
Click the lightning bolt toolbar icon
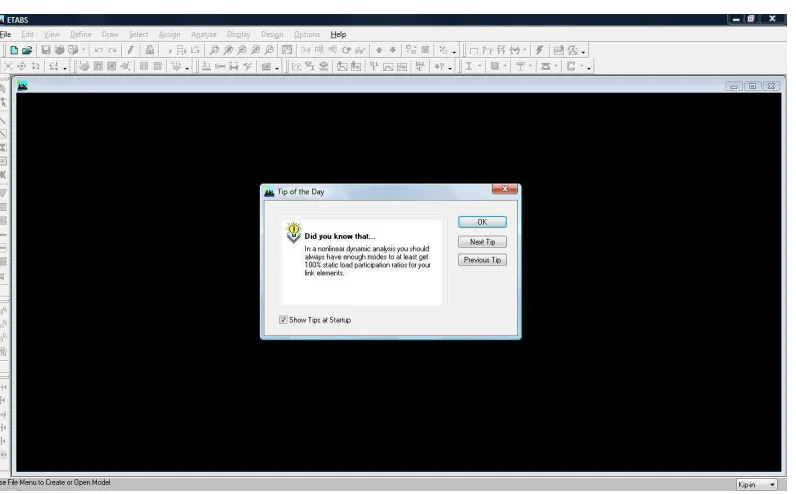pyautogui.click(x=540, y=50)
